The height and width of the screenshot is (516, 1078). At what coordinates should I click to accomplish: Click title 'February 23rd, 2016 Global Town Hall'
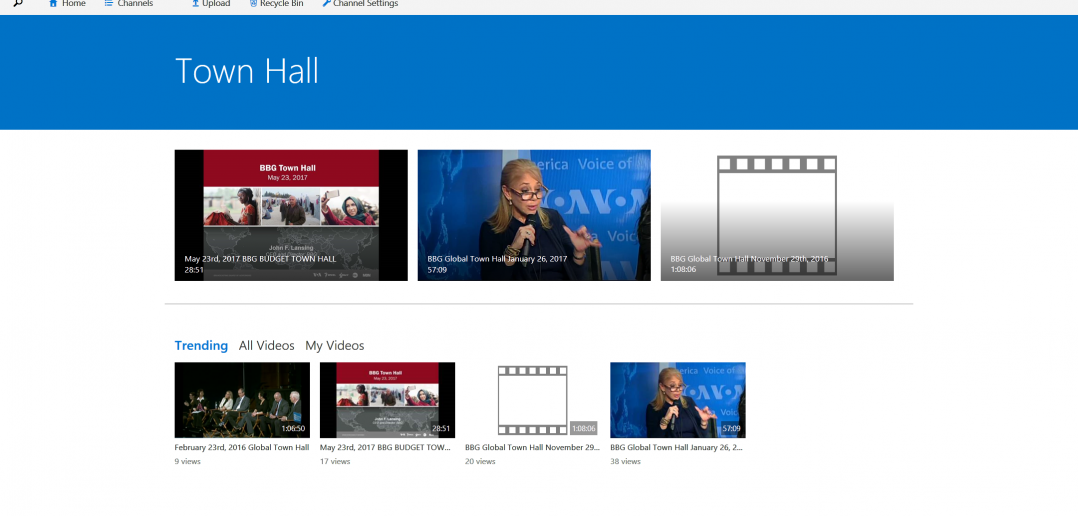(x=242, y=447)
